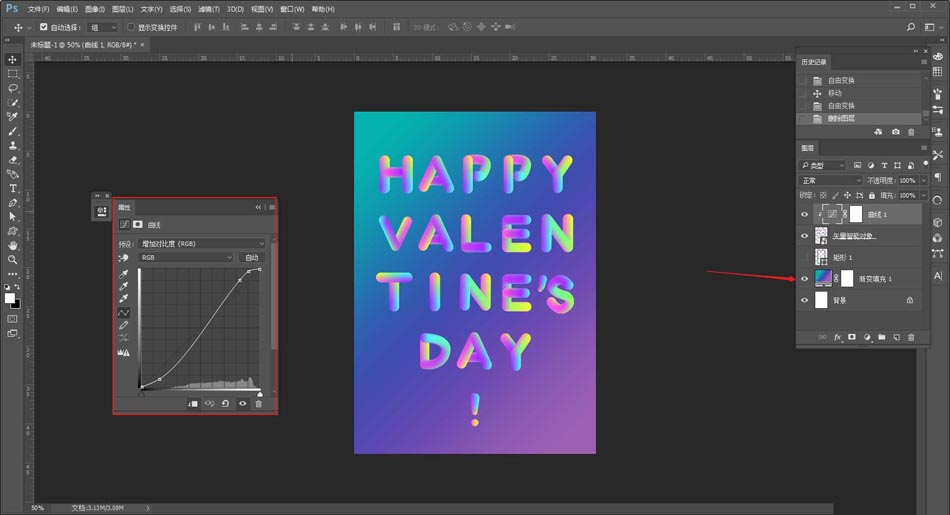Enable the Show Transform Controls (显示变换控件) checkbox
Image resolution: width=950 pixels, height=515 pixels.
(131, 27)
